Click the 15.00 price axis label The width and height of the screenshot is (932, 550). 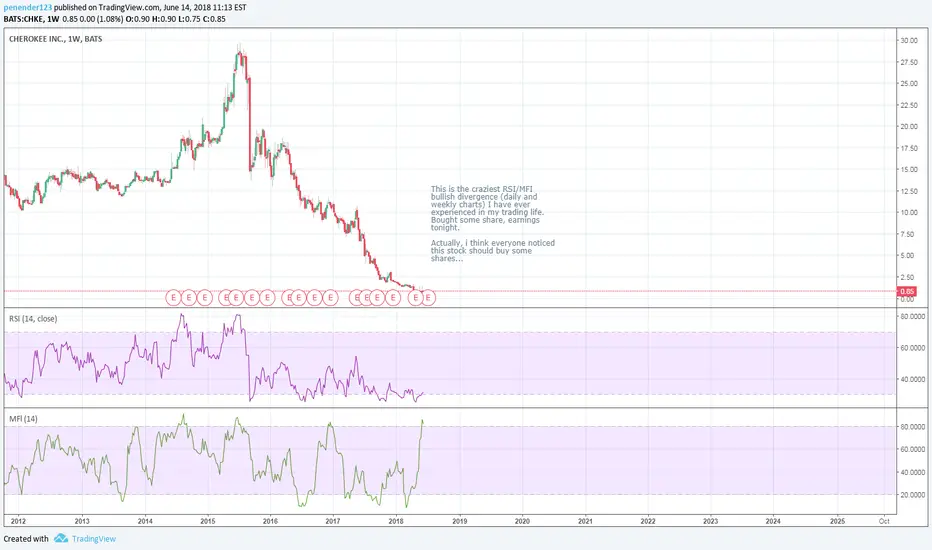click(x=909, y=169)
